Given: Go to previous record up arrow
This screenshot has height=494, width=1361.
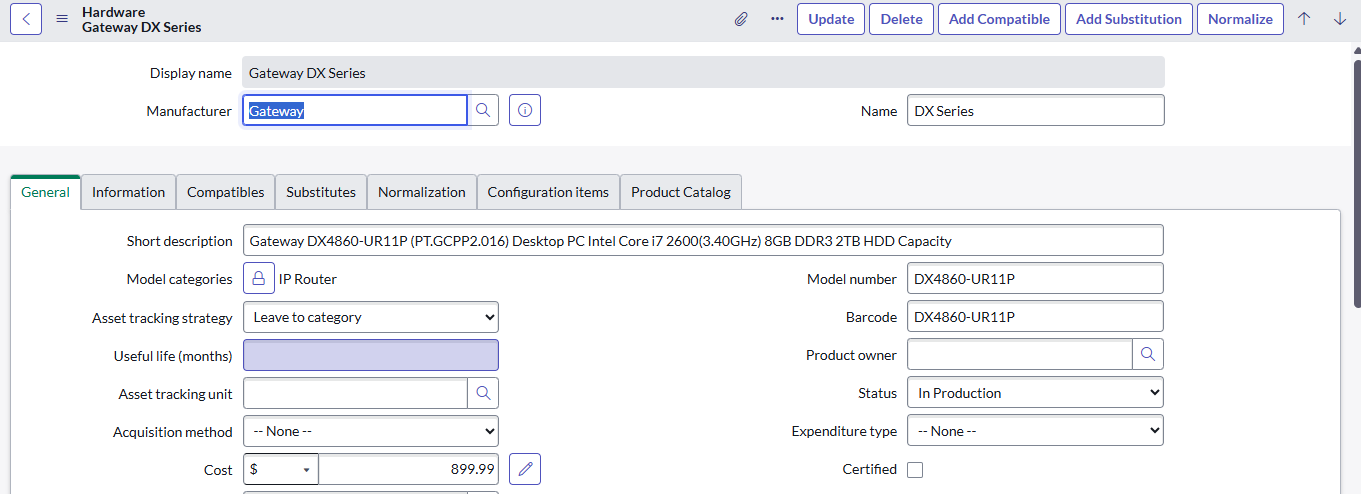Looking at the screenshot, I should 1304,19.
